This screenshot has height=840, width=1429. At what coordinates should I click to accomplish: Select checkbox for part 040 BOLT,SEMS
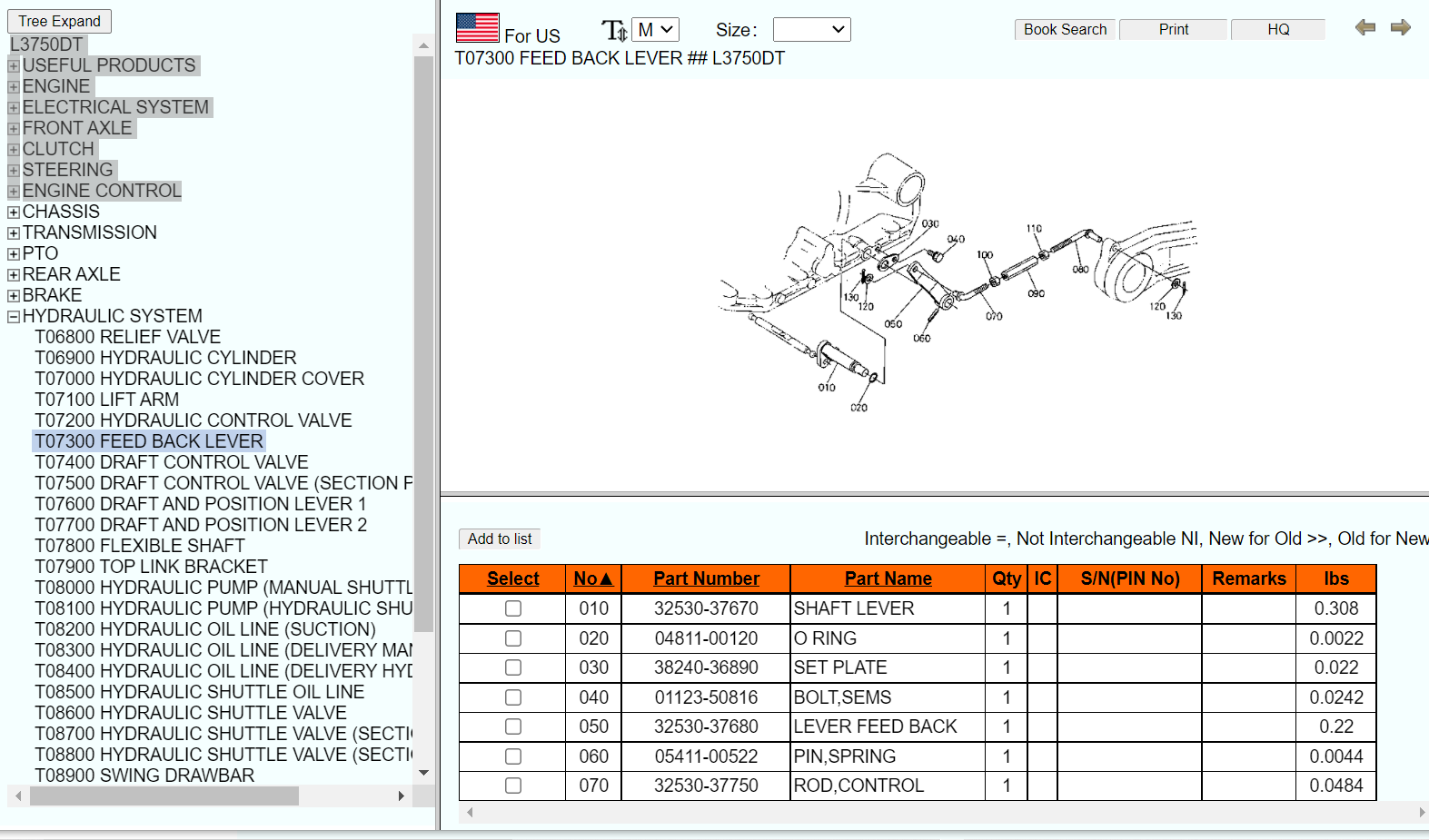pyautogui.click(x=513, y=697)
